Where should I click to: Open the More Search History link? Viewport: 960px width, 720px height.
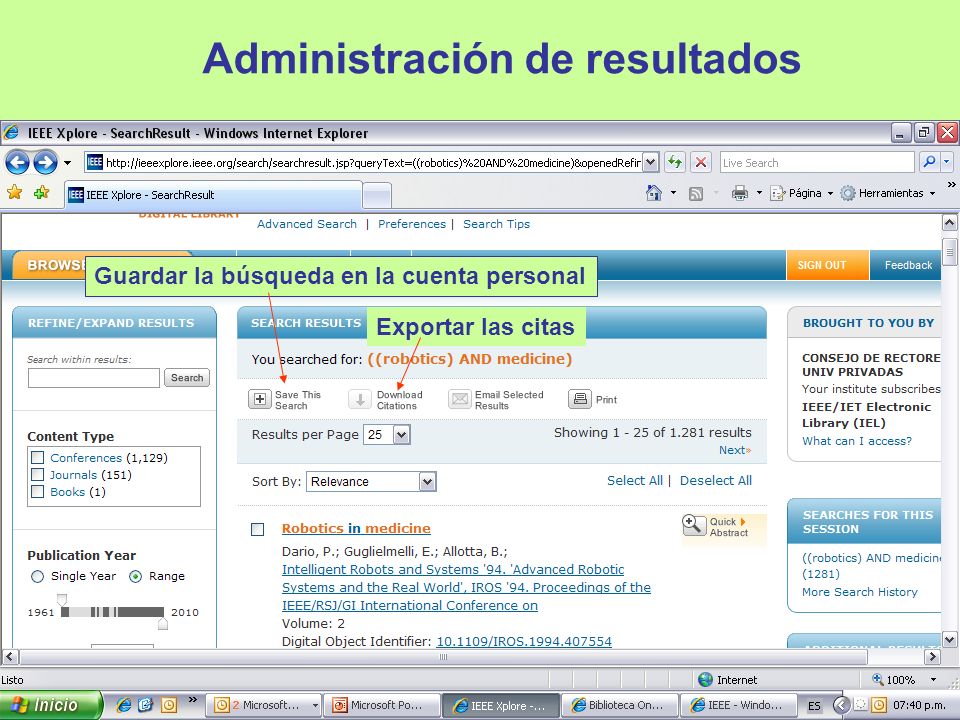point(860,592)
